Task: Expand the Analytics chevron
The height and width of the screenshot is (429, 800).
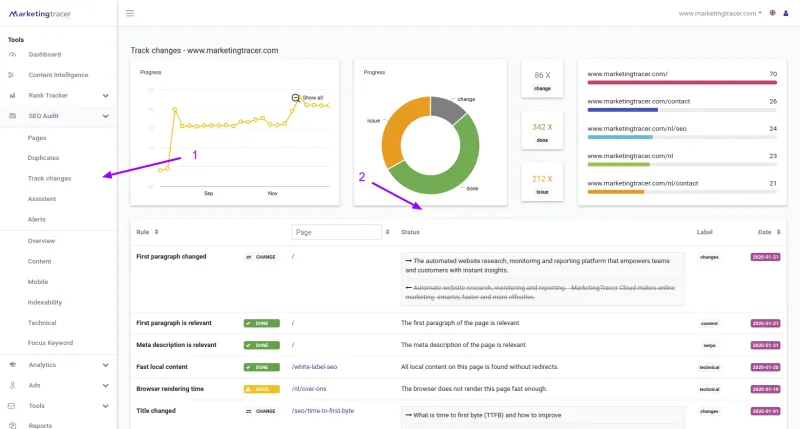Action: (x=105, y=365)
